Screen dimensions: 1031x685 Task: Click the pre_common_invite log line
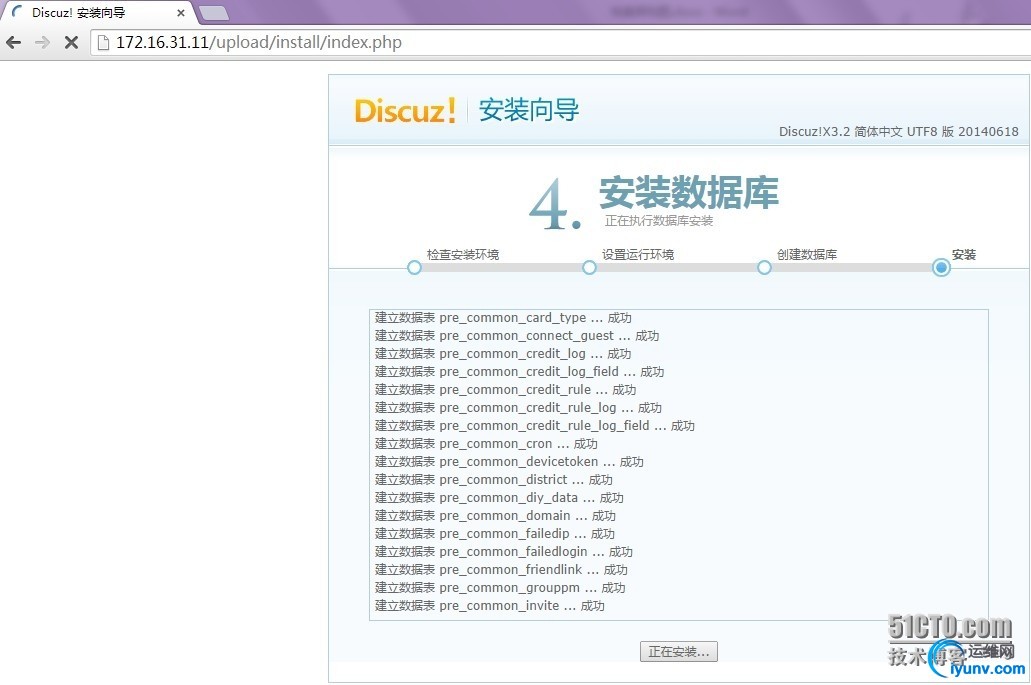coord(490,606)
